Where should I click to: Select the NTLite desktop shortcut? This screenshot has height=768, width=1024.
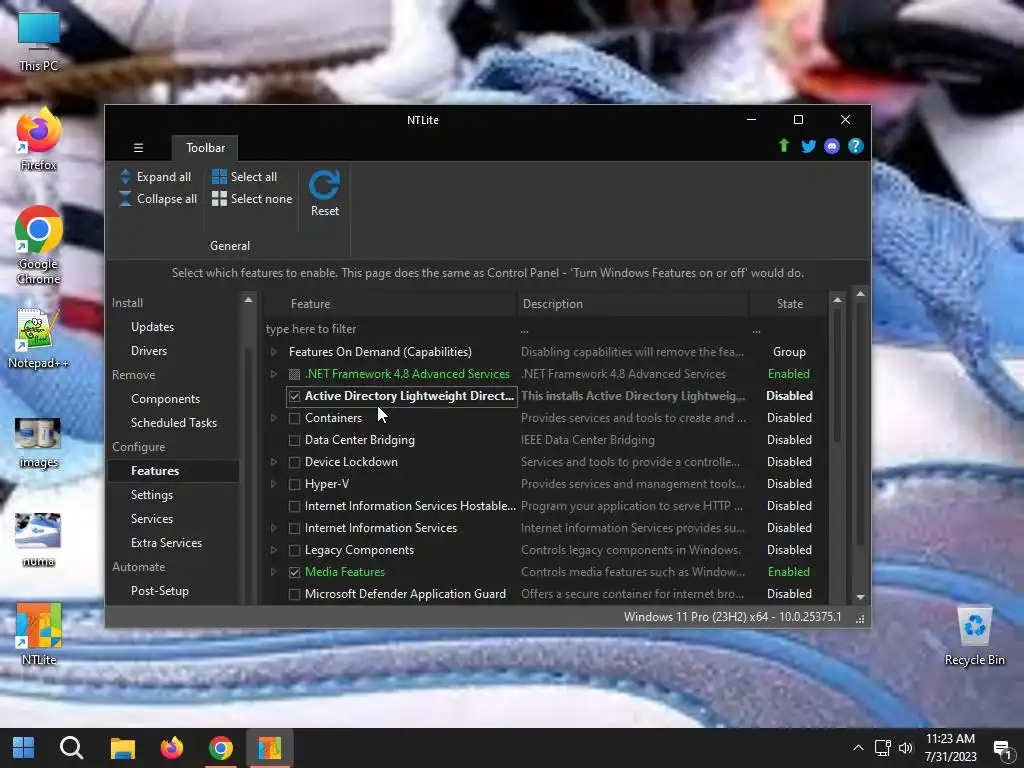point(39,634)
